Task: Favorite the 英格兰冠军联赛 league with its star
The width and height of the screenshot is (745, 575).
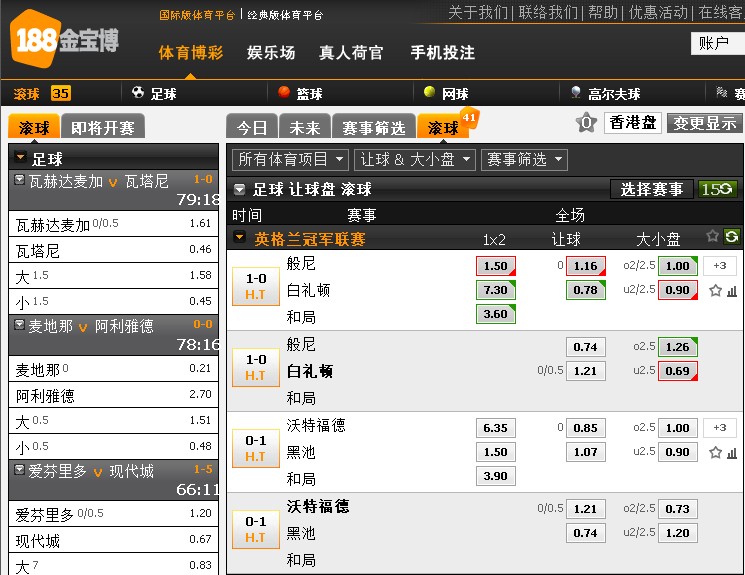Action: coord(712,236)
